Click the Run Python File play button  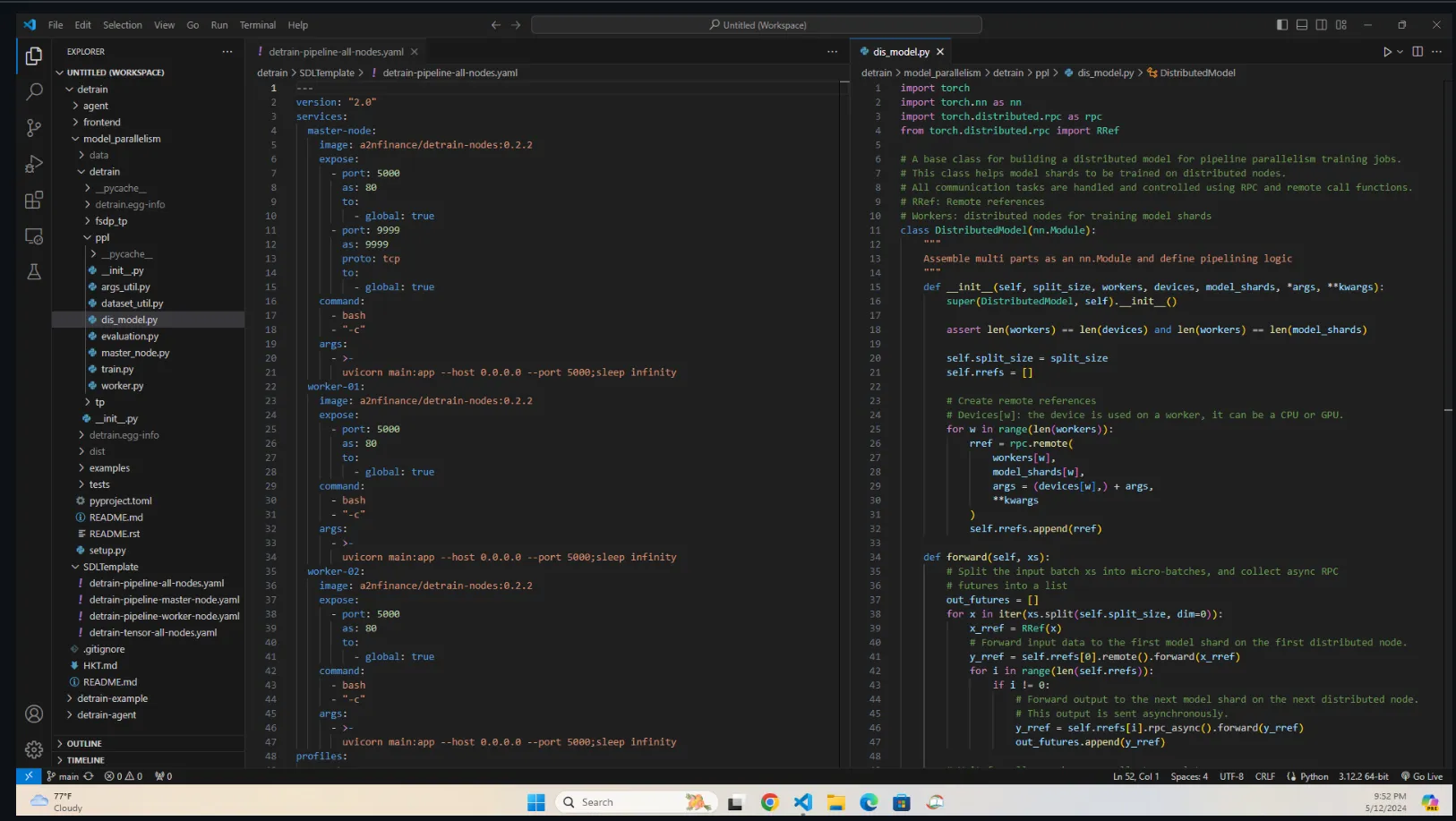(1387, 52)
